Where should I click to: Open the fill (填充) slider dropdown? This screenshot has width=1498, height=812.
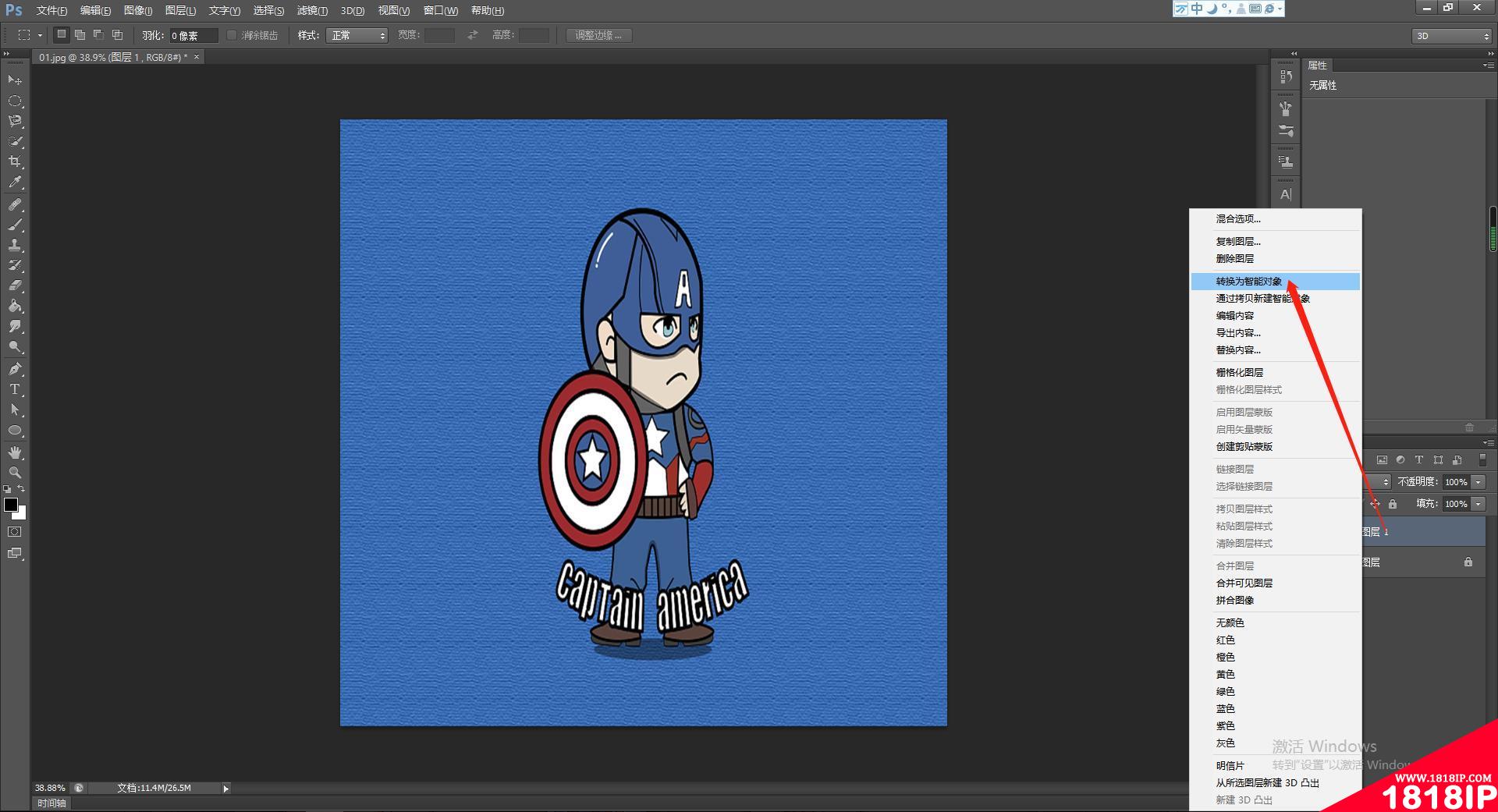[x=1478, y=504]
